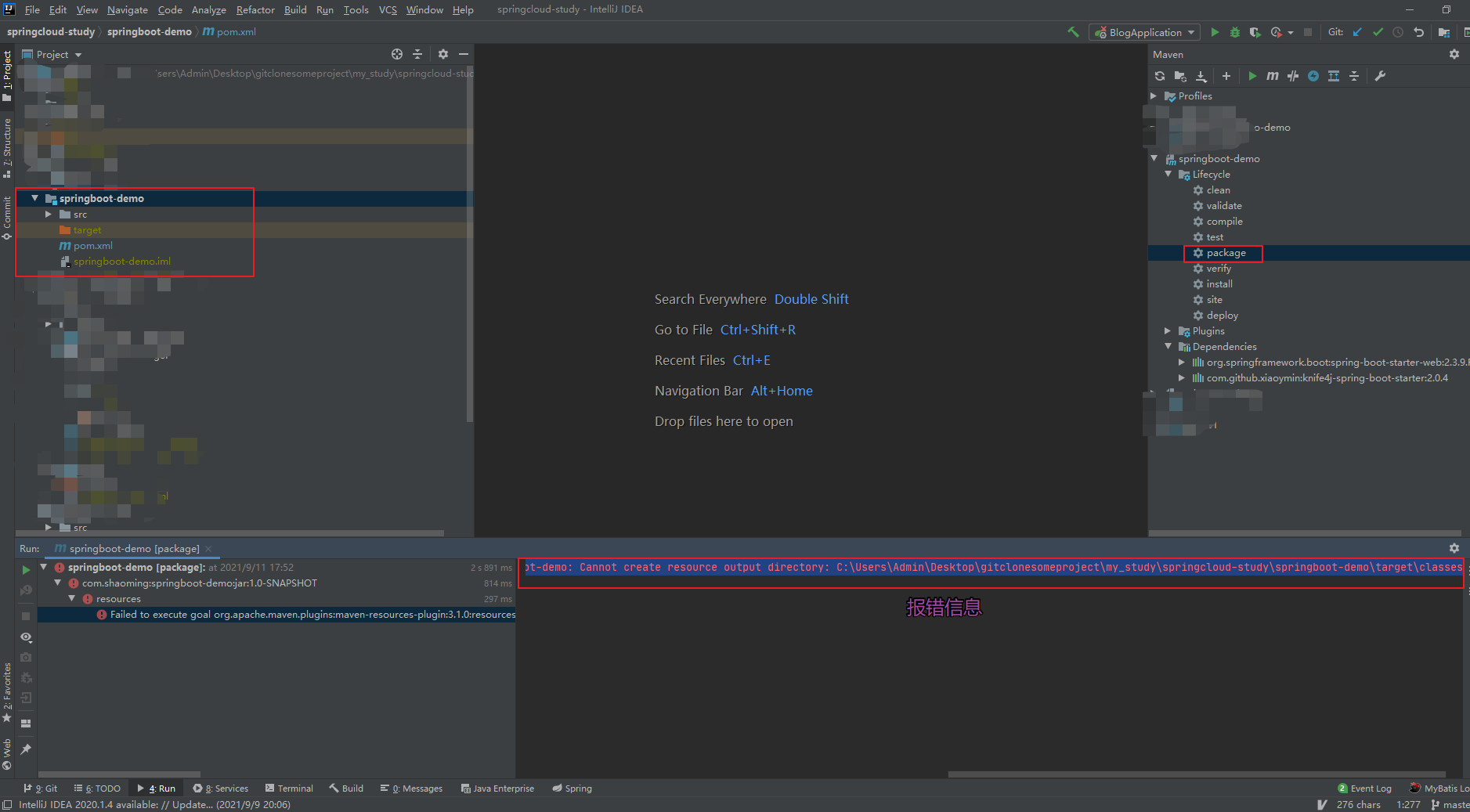
Task: Collapse the Lifecycle node in Maven
Action: coord(1168,174)
